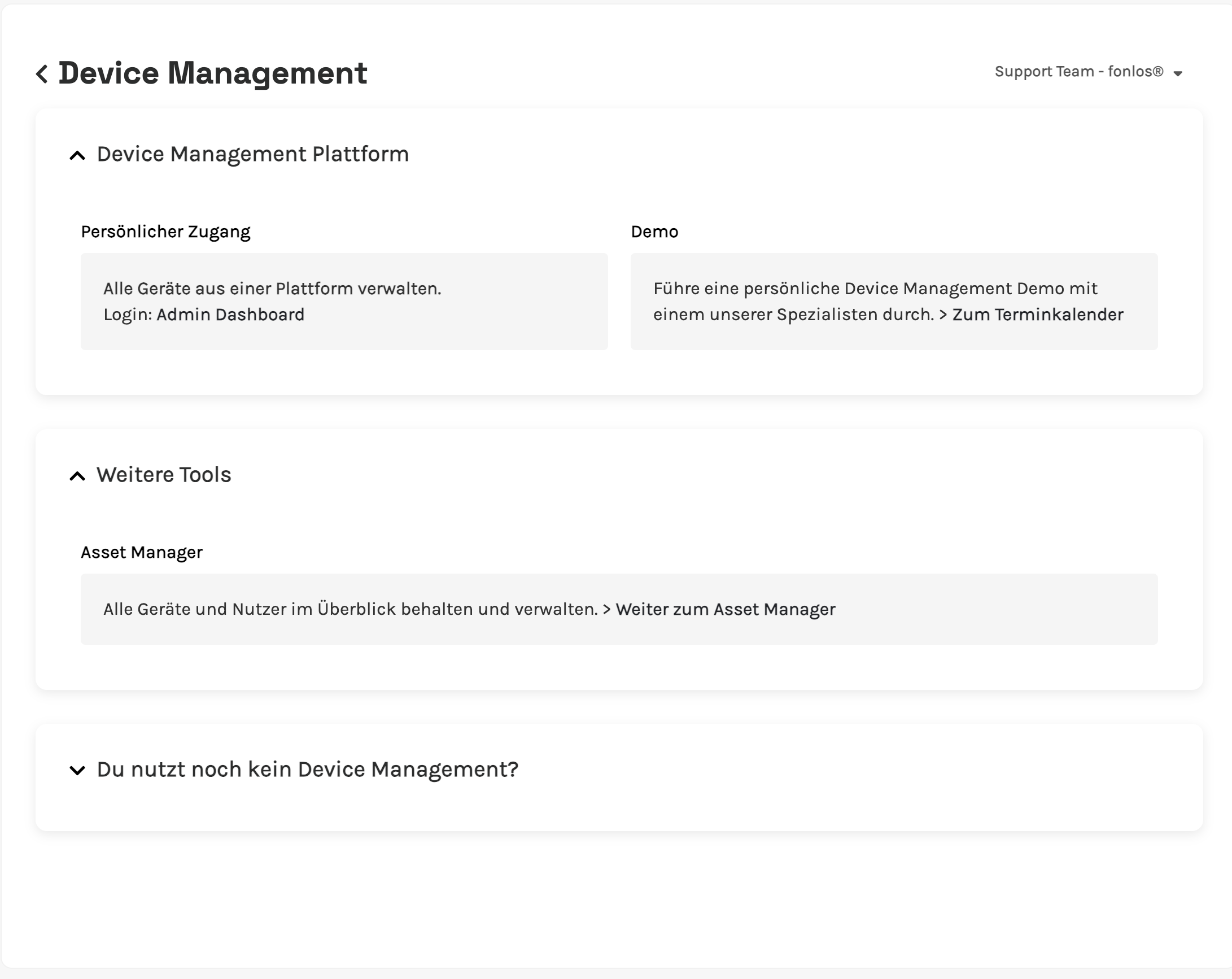The image size is (1232, 979).
Task: Click the 'Login:' text in the access box
Action: click(x=128, y=315)
